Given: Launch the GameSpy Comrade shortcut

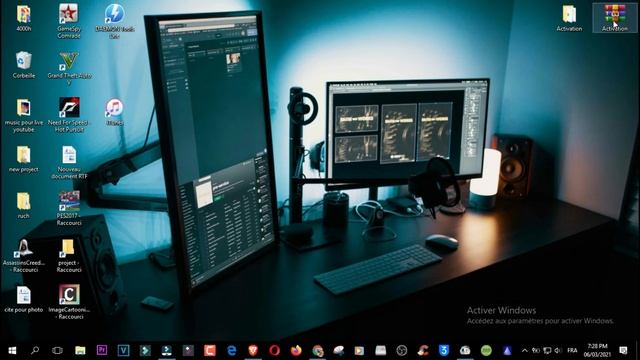Looking at the screenshot, I should 69,21.
